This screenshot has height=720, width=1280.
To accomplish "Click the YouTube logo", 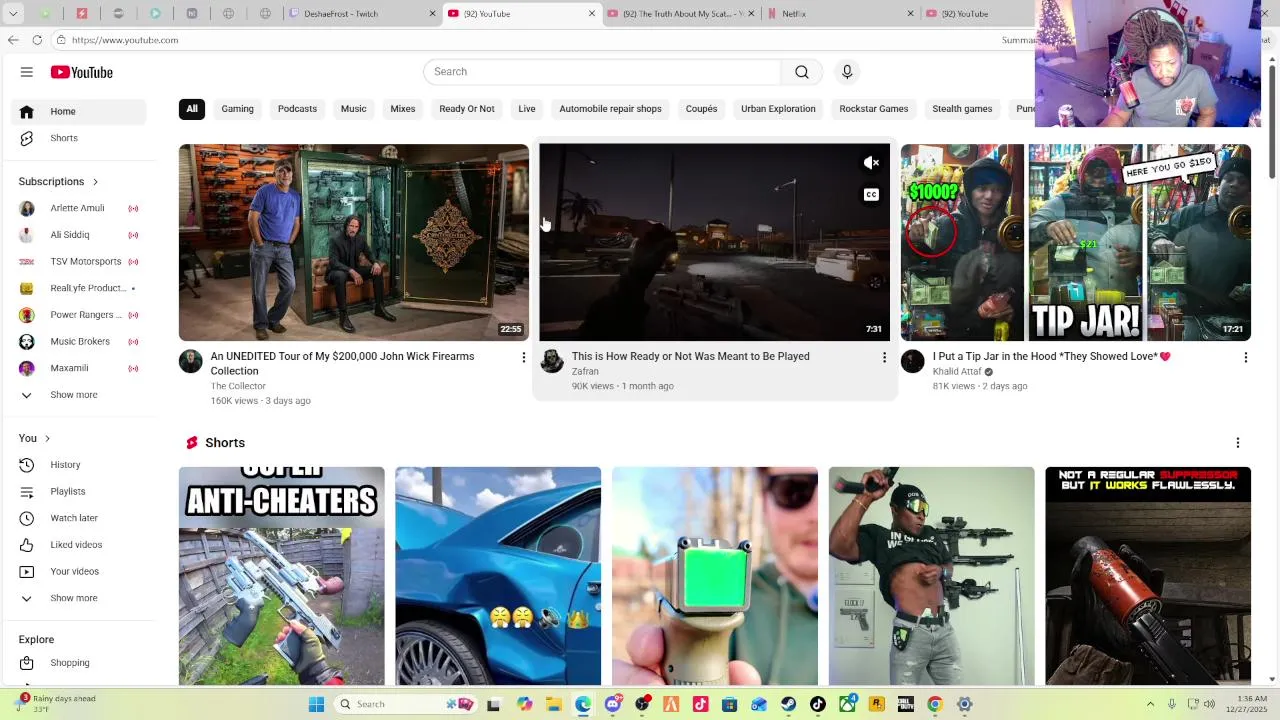I will tap(82, 72).
